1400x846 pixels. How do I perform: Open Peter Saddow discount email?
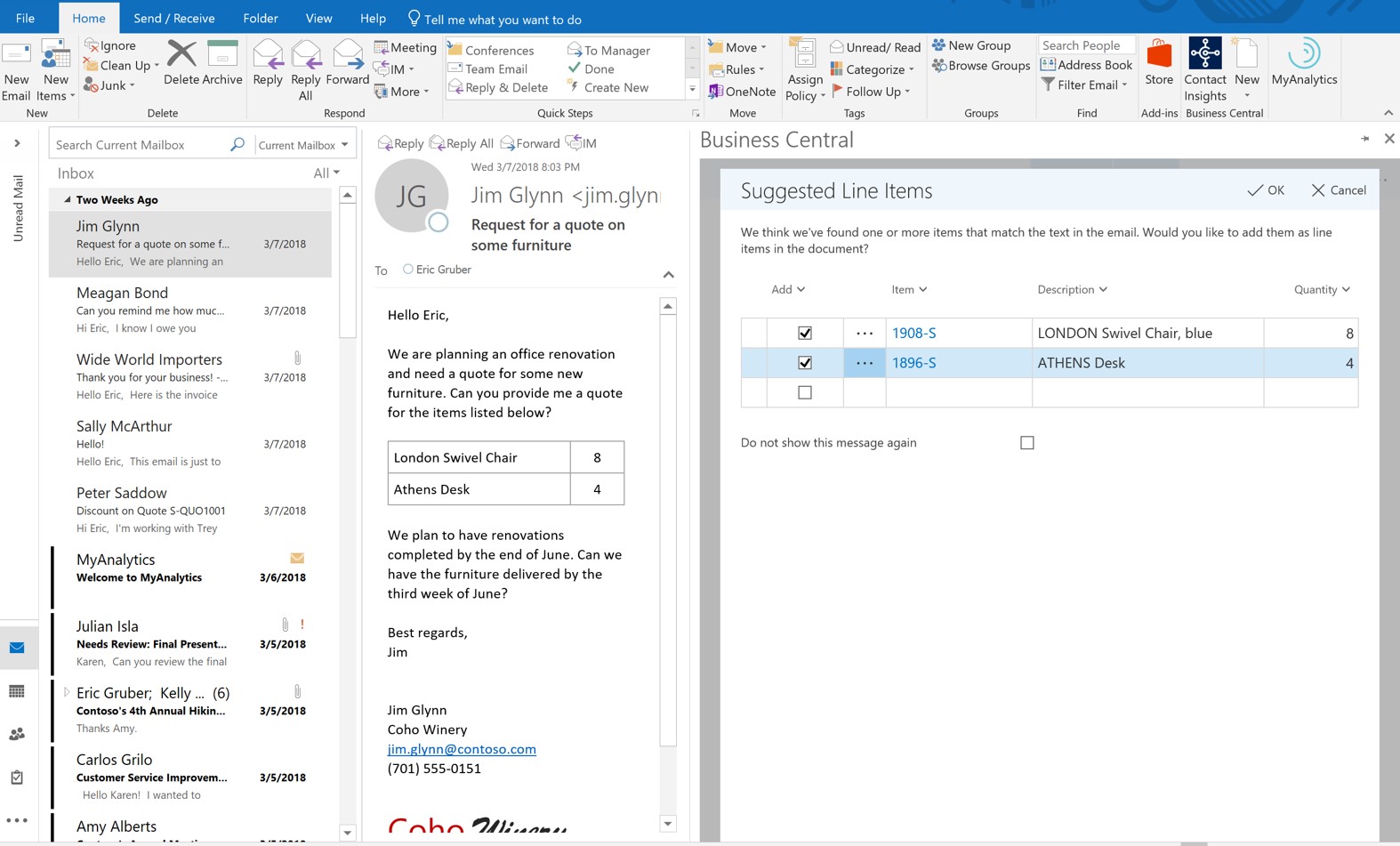coord(190,510)
